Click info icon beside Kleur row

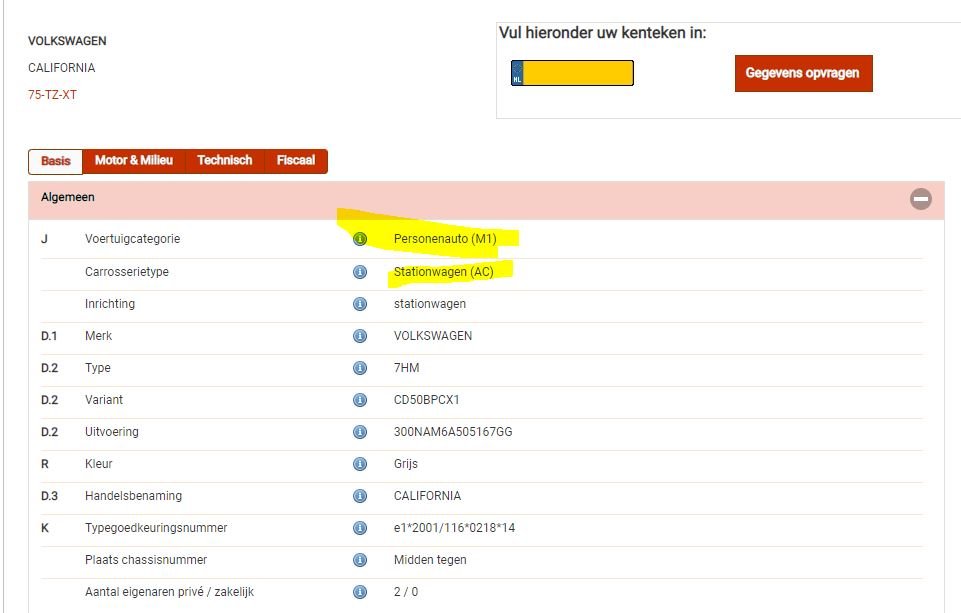pos(360,464)
